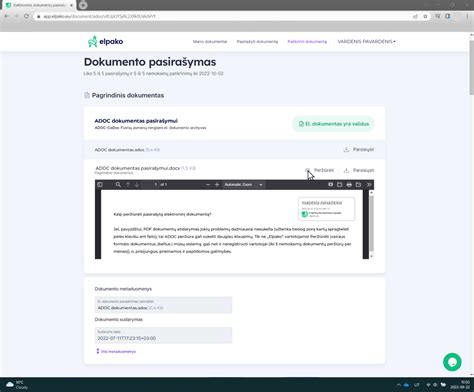
Task: Click the PDF viewer vertical scrollbar
Action: tap(371, 224)
